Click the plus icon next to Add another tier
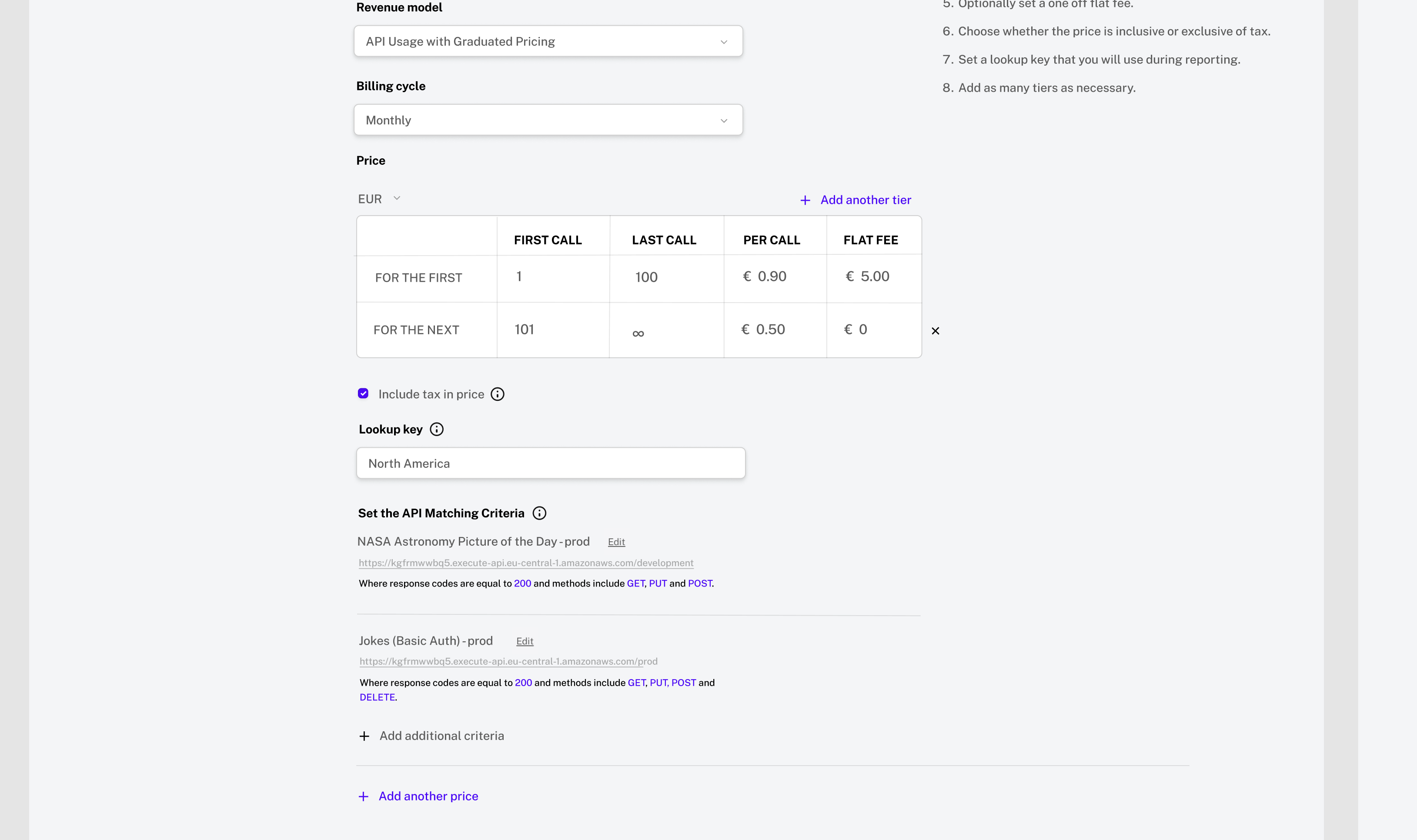 pos(805,200)
